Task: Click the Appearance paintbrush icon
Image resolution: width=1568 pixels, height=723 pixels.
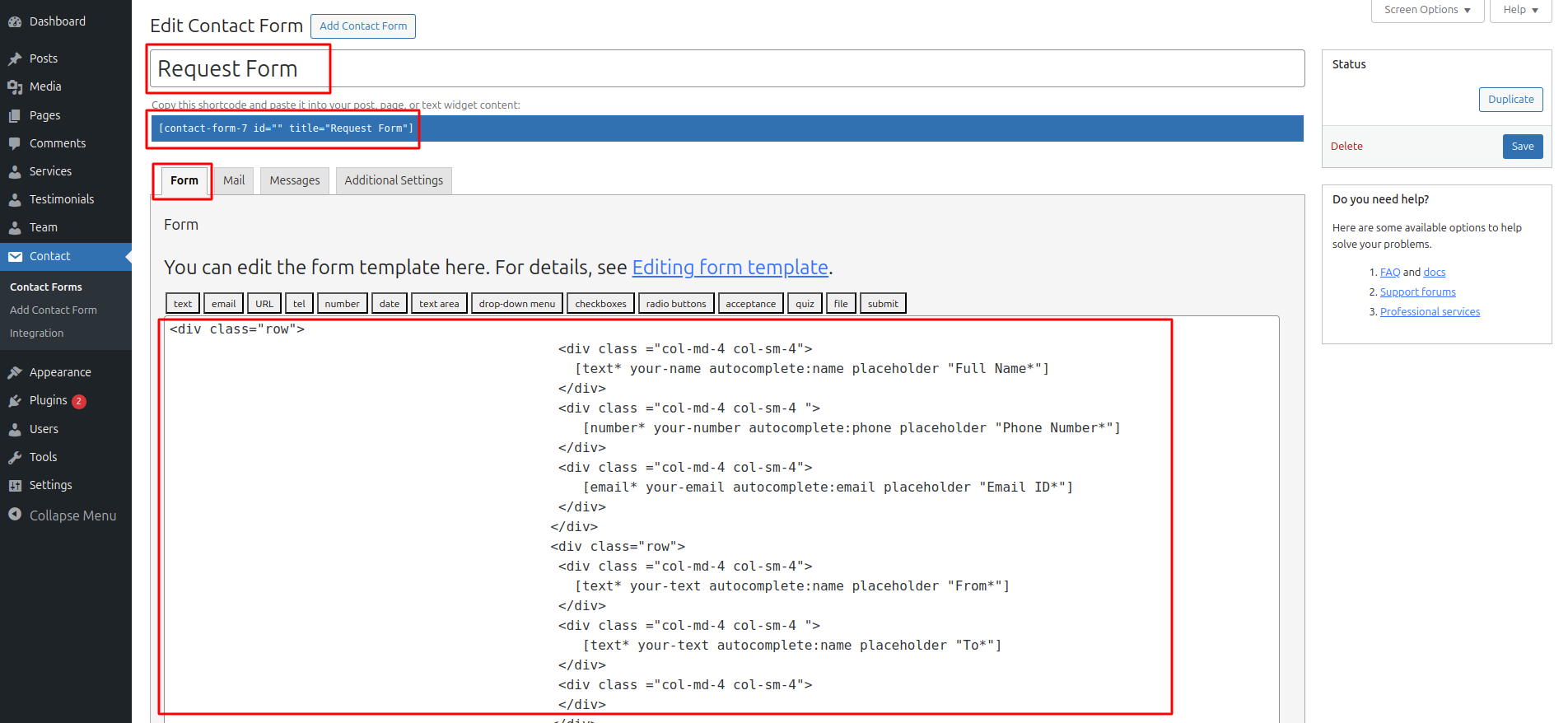Action: coord(15,372)
